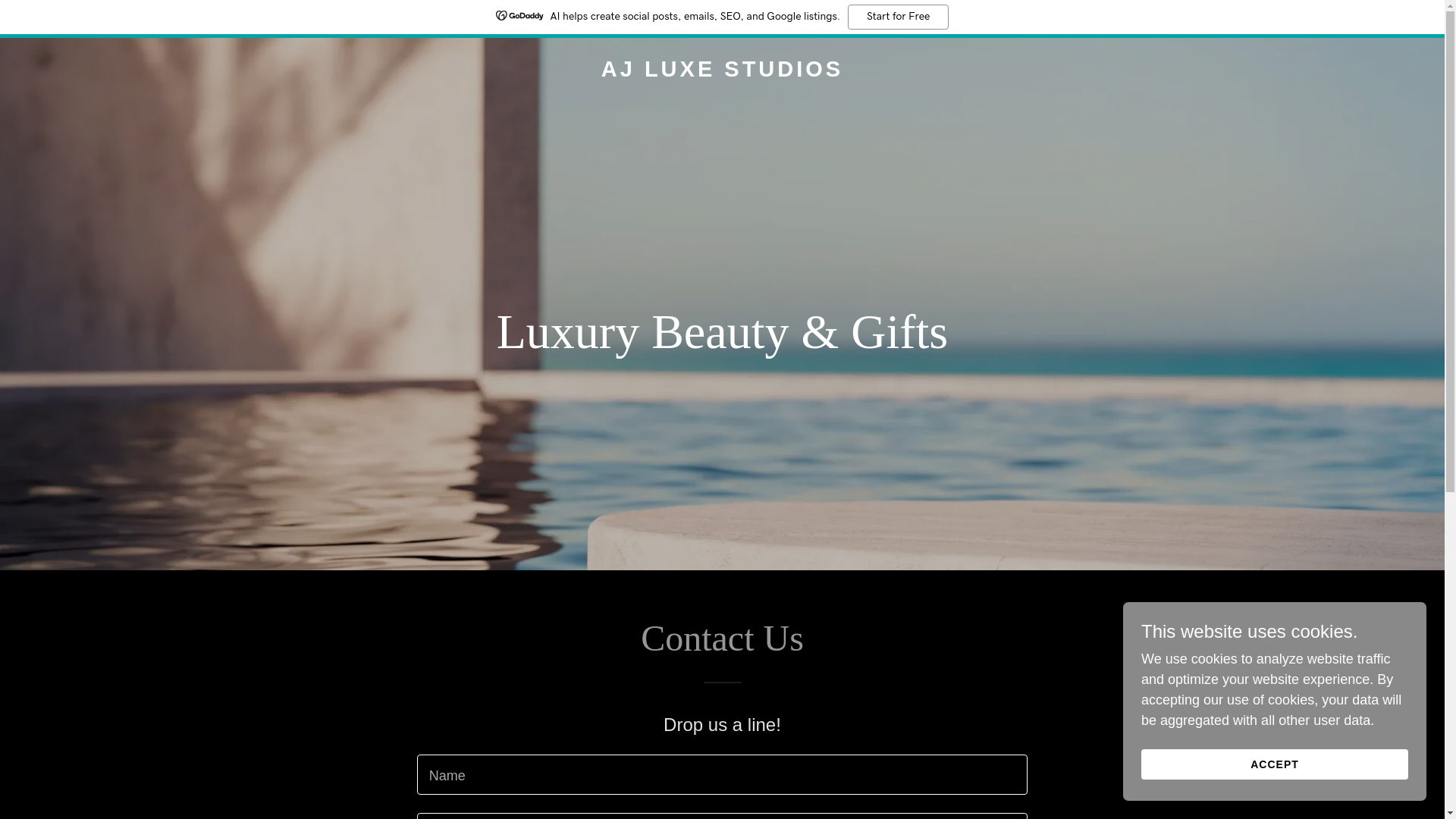
Task: Click the cookie notice description text
Action: click(1271, 690)
